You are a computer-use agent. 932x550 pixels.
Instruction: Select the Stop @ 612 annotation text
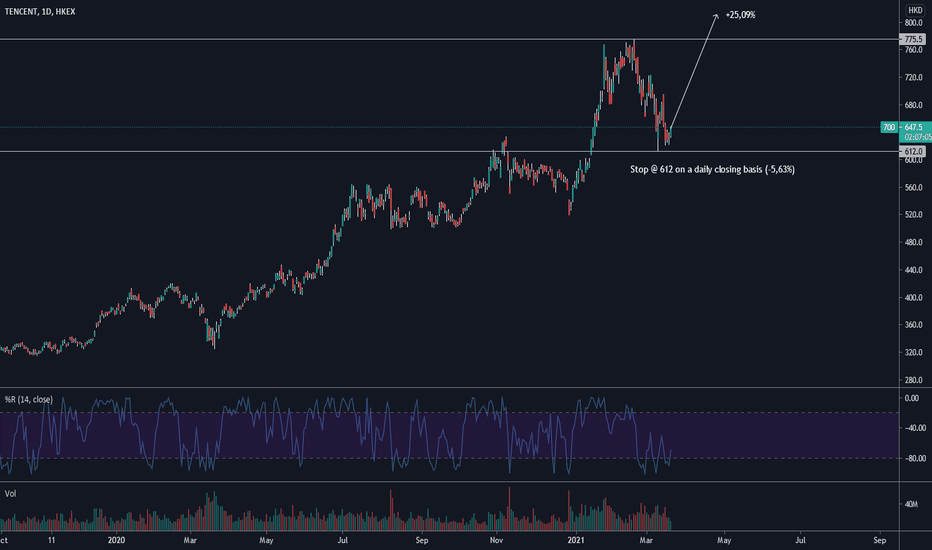712,169
